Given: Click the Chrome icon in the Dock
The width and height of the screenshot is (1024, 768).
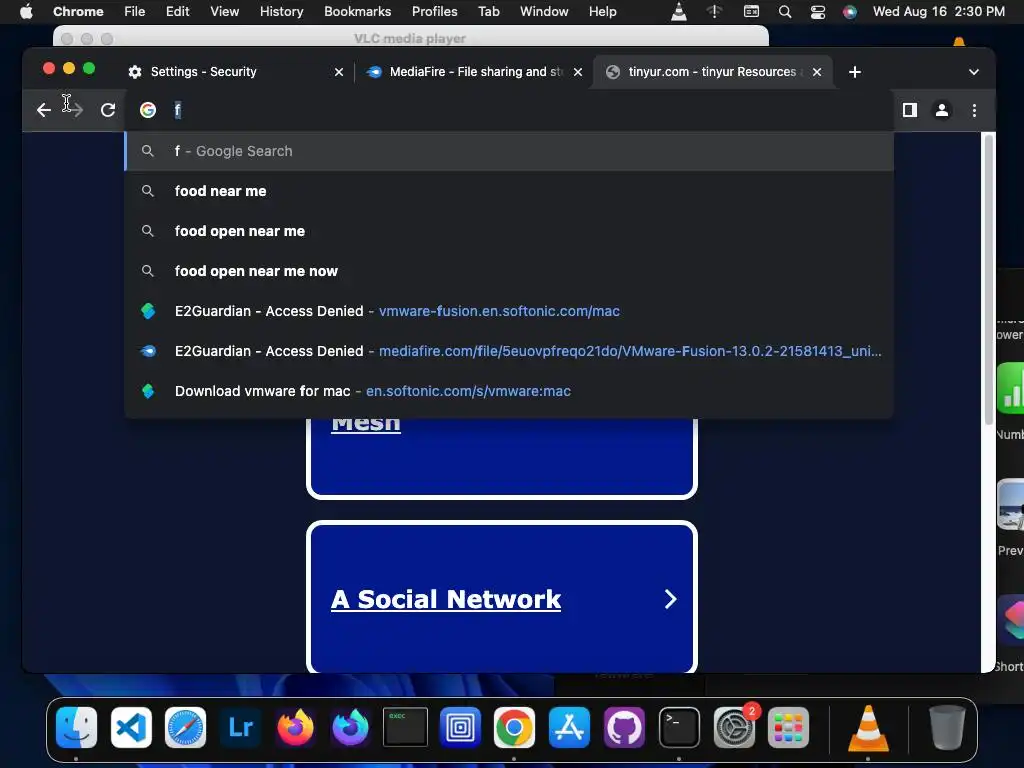Looking at the screenshot, I should pyautogui.click(x=514, y=727).
